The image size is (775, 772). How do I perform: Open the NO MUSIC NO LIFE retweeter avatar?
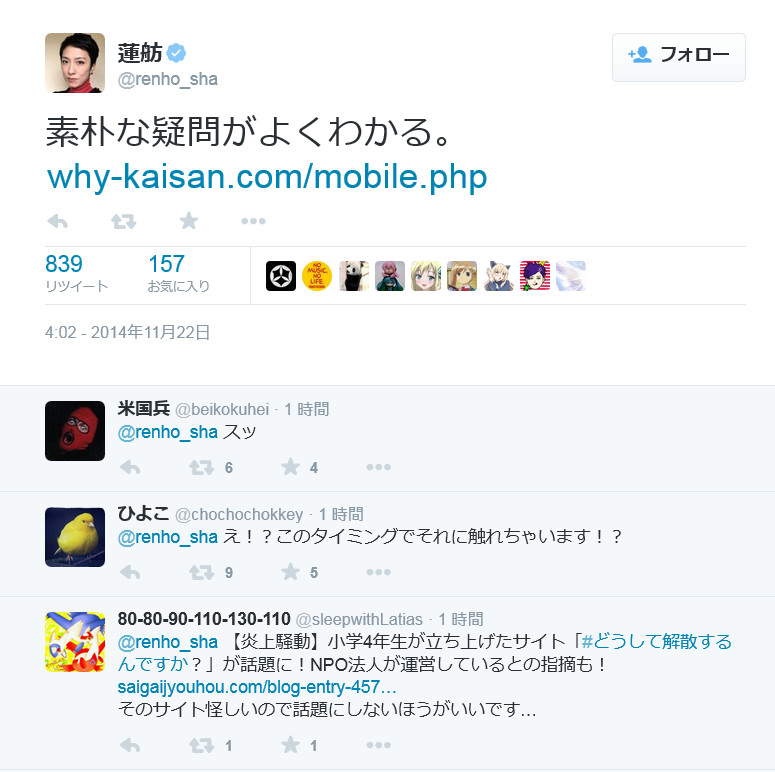[317, 276]
